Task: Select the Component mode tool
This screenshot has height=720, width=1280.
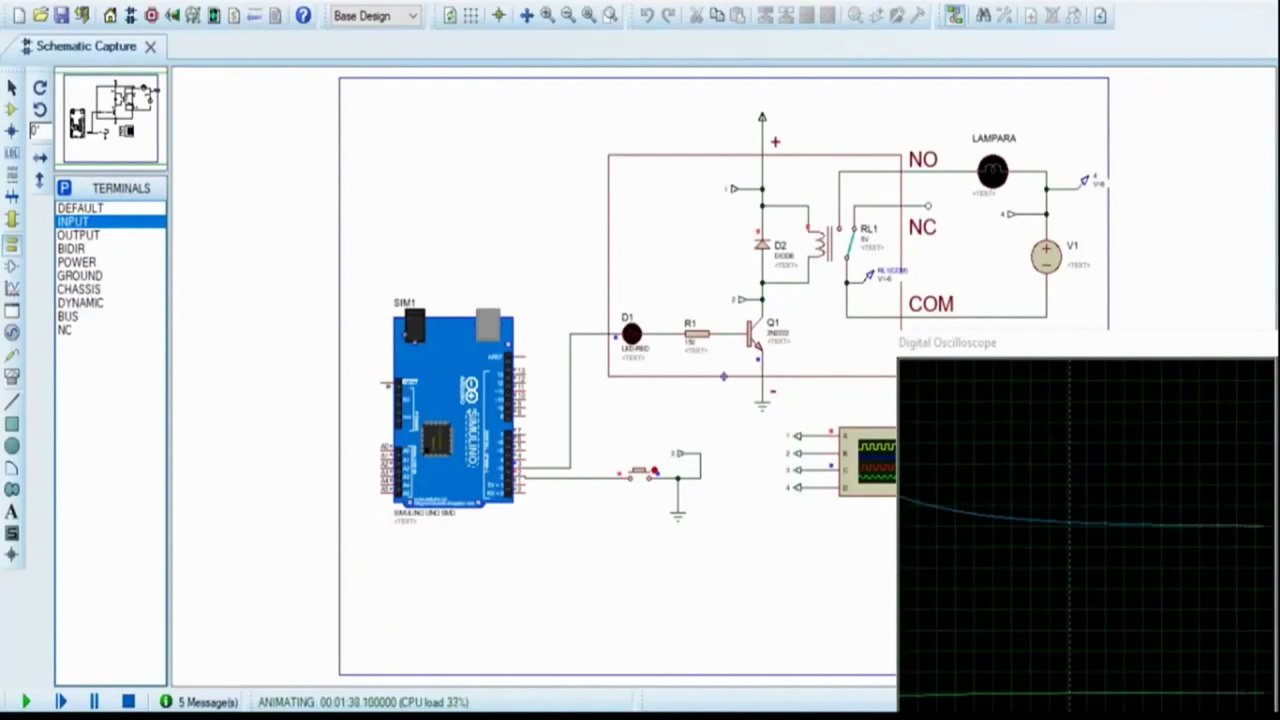Action: click(12, 110)
